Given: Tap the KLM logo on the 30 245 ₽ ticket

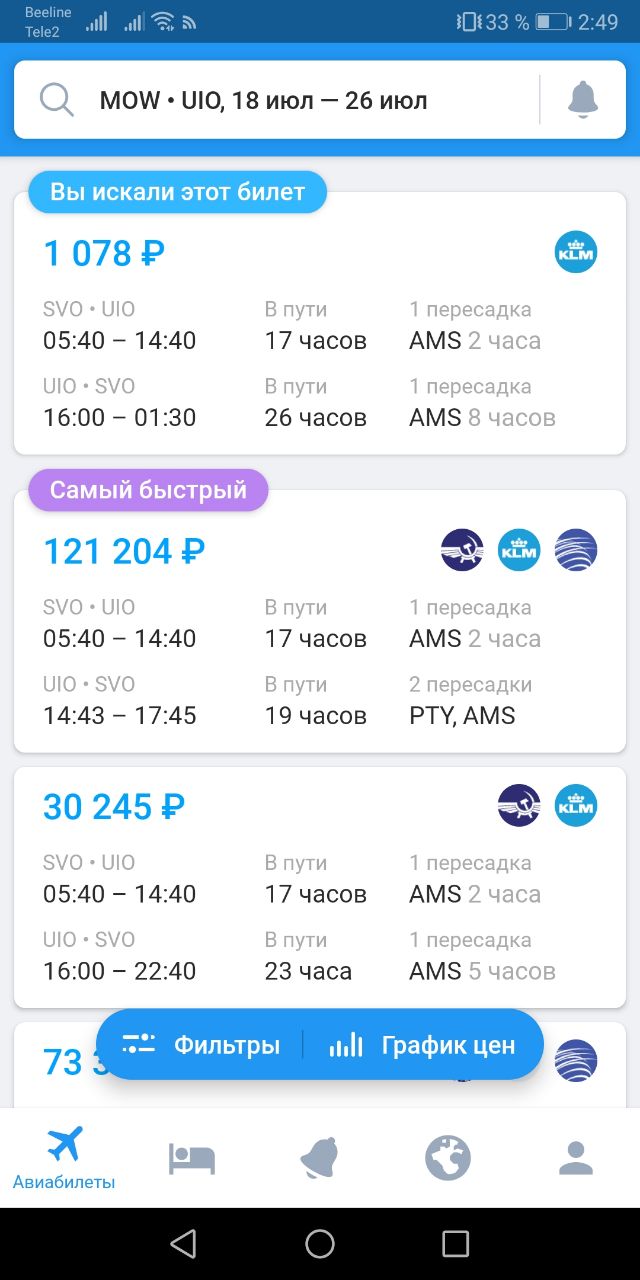Looking at the screenshot, I should [x=576, y=805].
